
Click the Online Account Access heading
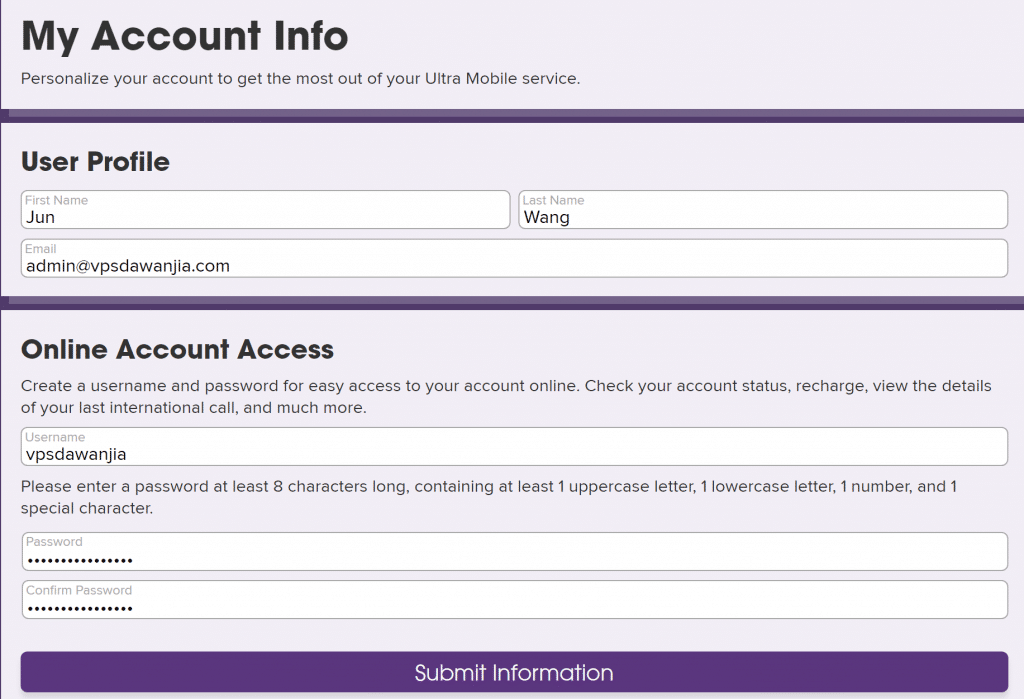pyautogui.click(x=177, y=349)
